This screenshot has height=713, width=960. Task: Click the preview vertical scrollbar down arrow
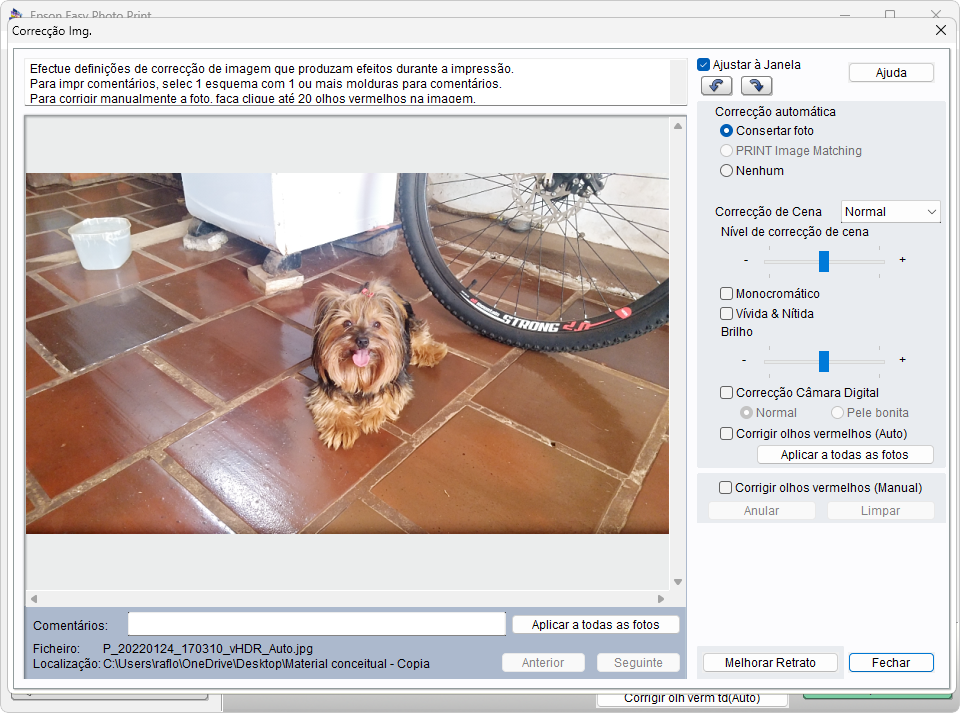coord(678,582)
